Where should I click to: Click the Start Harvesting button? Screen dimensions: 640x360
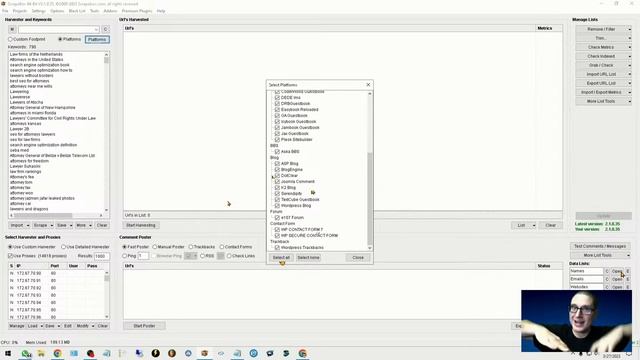[141, 225]
